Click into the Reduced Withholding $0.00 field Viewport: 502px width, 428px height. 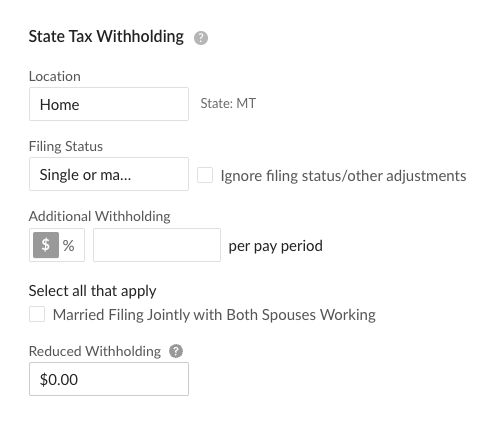click(x=109, y=379)
